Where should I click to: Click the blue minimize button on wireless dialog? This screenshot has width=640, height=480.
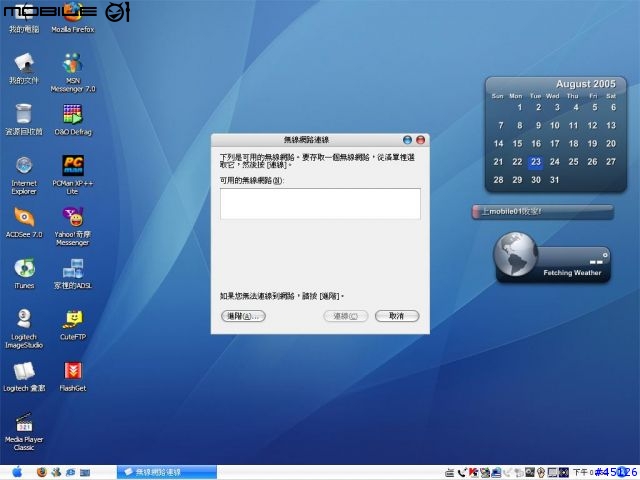click(x=407, y=140)
